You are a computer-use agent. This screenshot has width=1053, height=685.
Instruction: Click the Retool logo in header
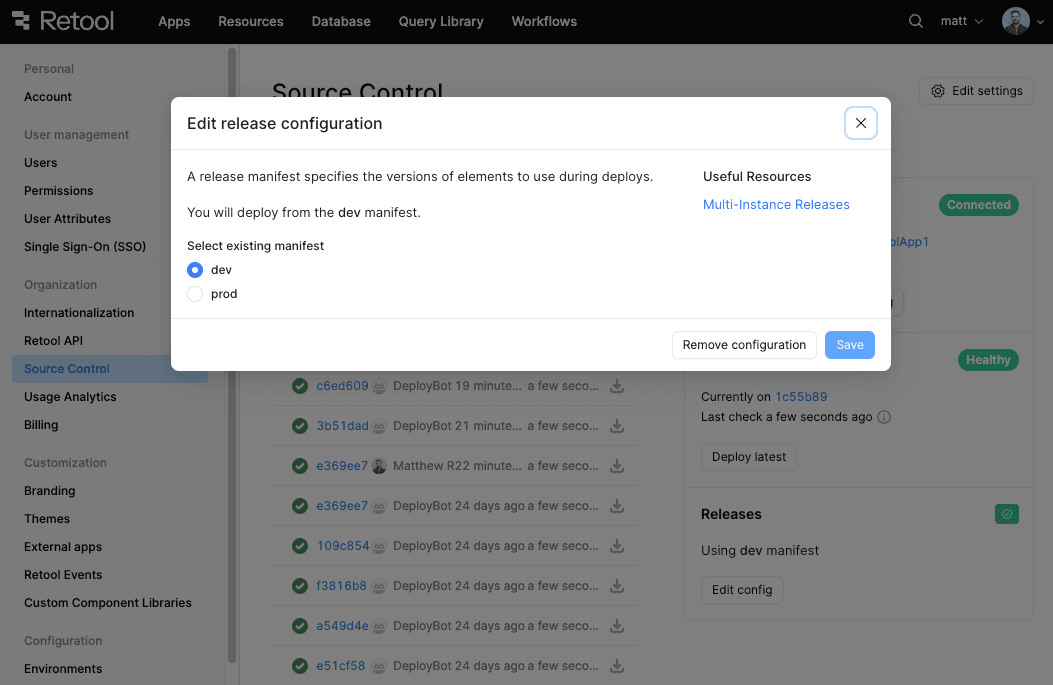tap(63, 21)
